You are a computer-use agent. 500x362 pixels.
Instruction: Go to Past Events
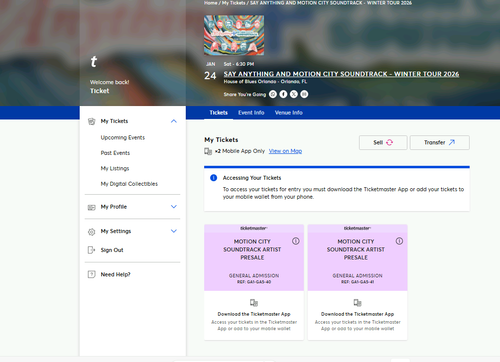115,153
